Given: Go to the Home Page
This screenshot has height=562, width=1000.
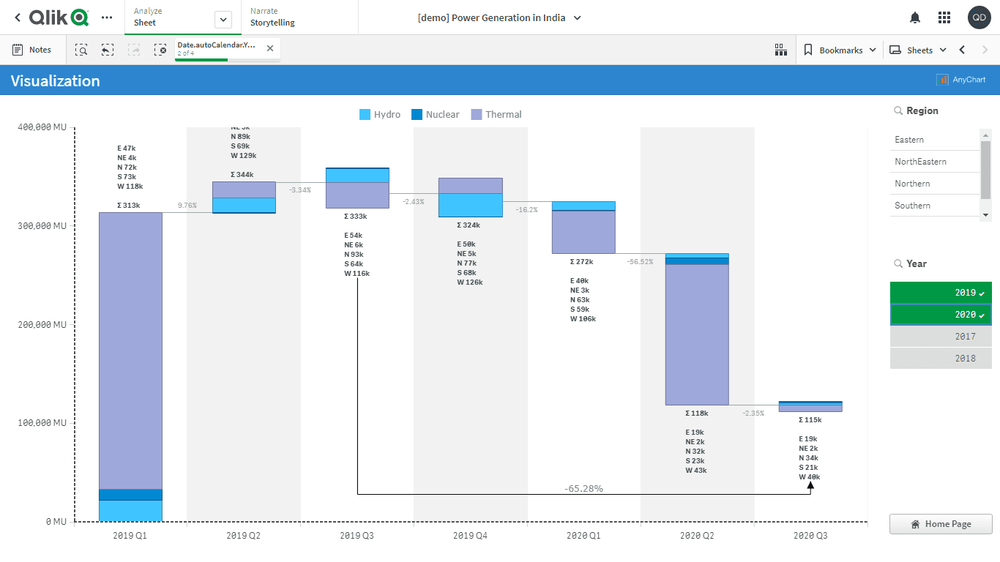Looking at the screenshot, I should [x=940, y=524].
